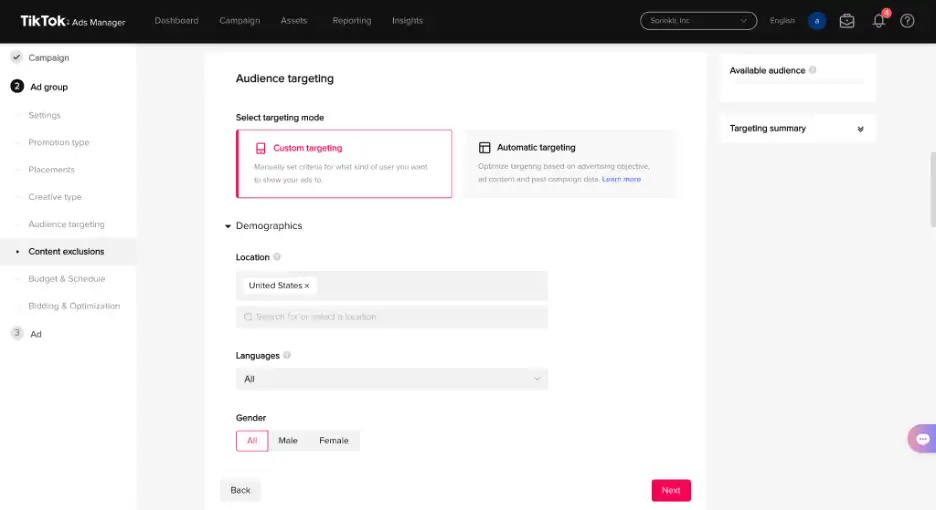Open the notifications bell icon
Viewport: 936px width, 510px height.
[x=879, y=21]
